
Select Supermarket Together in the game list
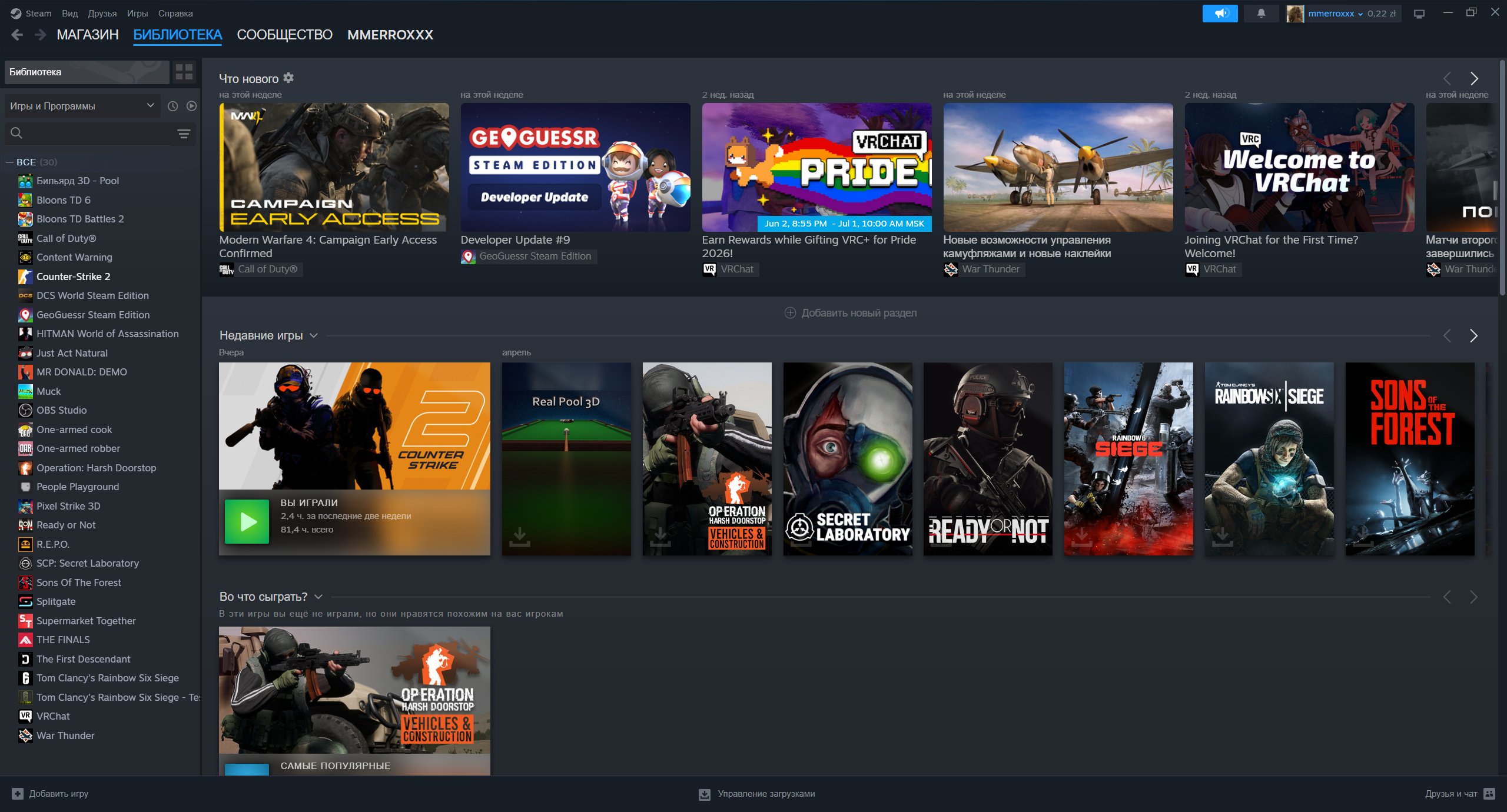[86, 621]
